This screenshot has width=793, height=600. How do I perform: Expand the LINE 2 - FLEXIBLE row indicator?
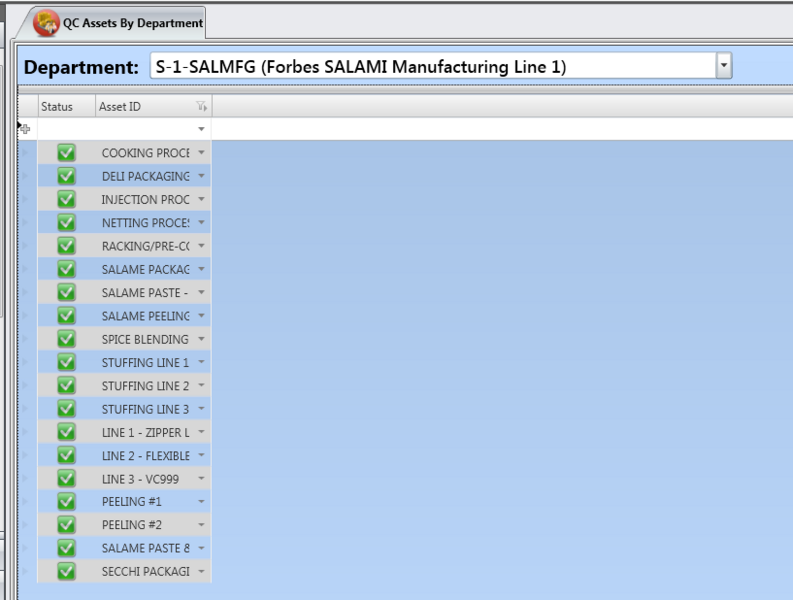coord(25,455)
